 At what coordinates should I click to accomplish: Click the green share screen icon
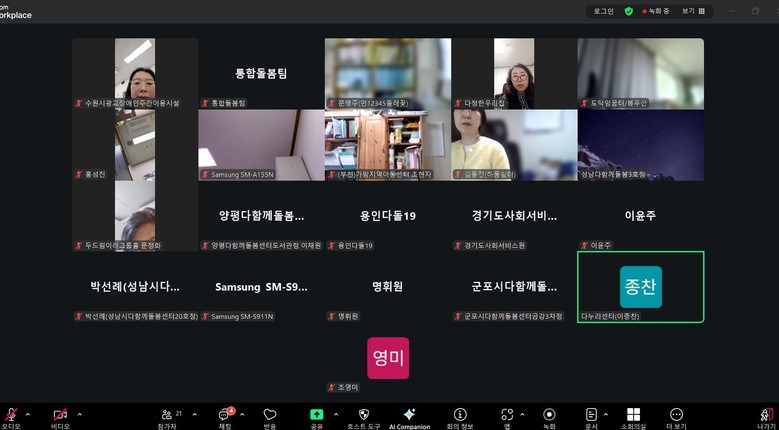[x=316, y=415]
